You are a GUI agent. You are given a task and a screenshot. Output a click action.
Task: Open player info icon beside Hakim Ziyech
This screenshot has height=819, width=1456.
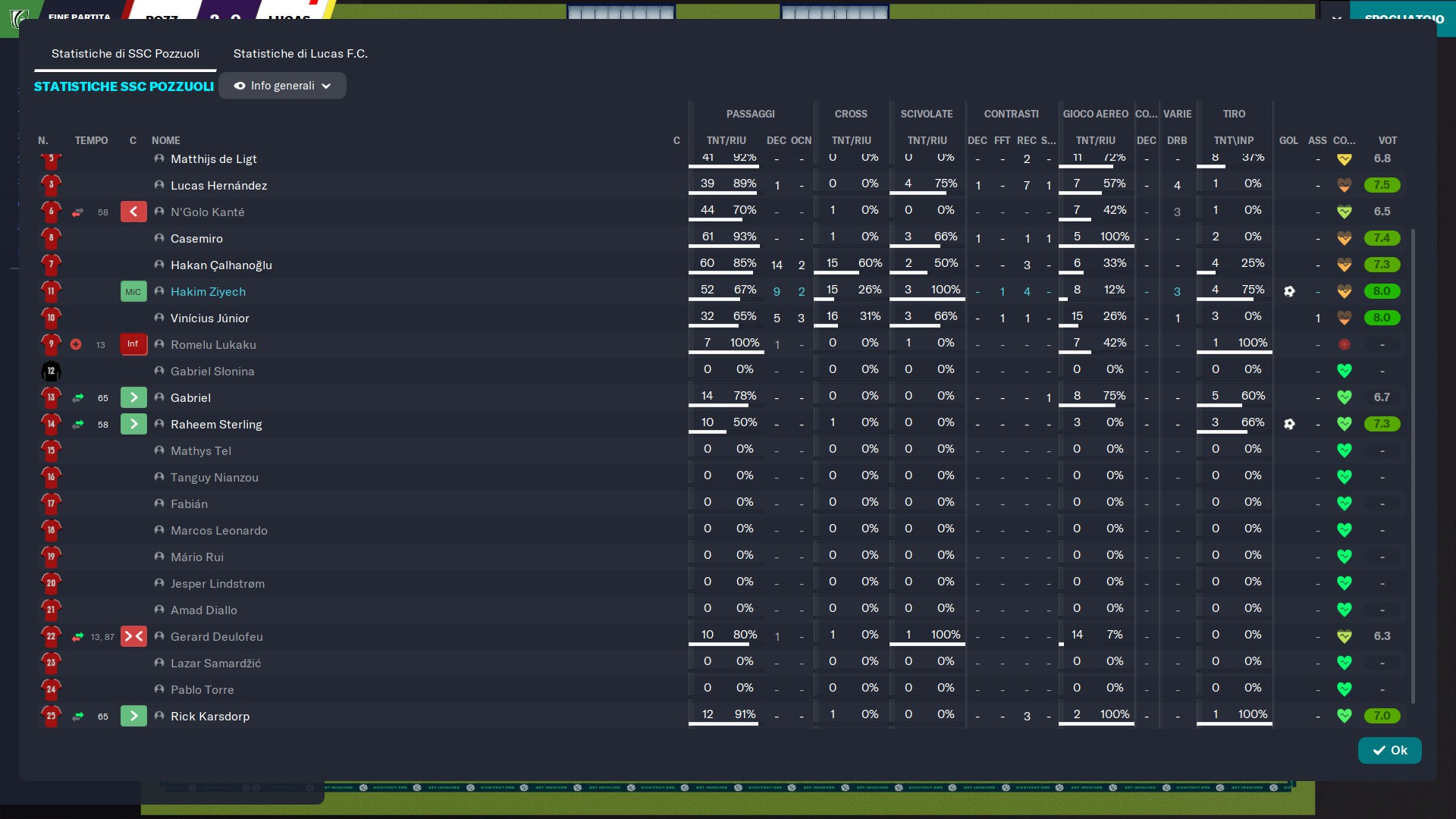click(159, 291)
